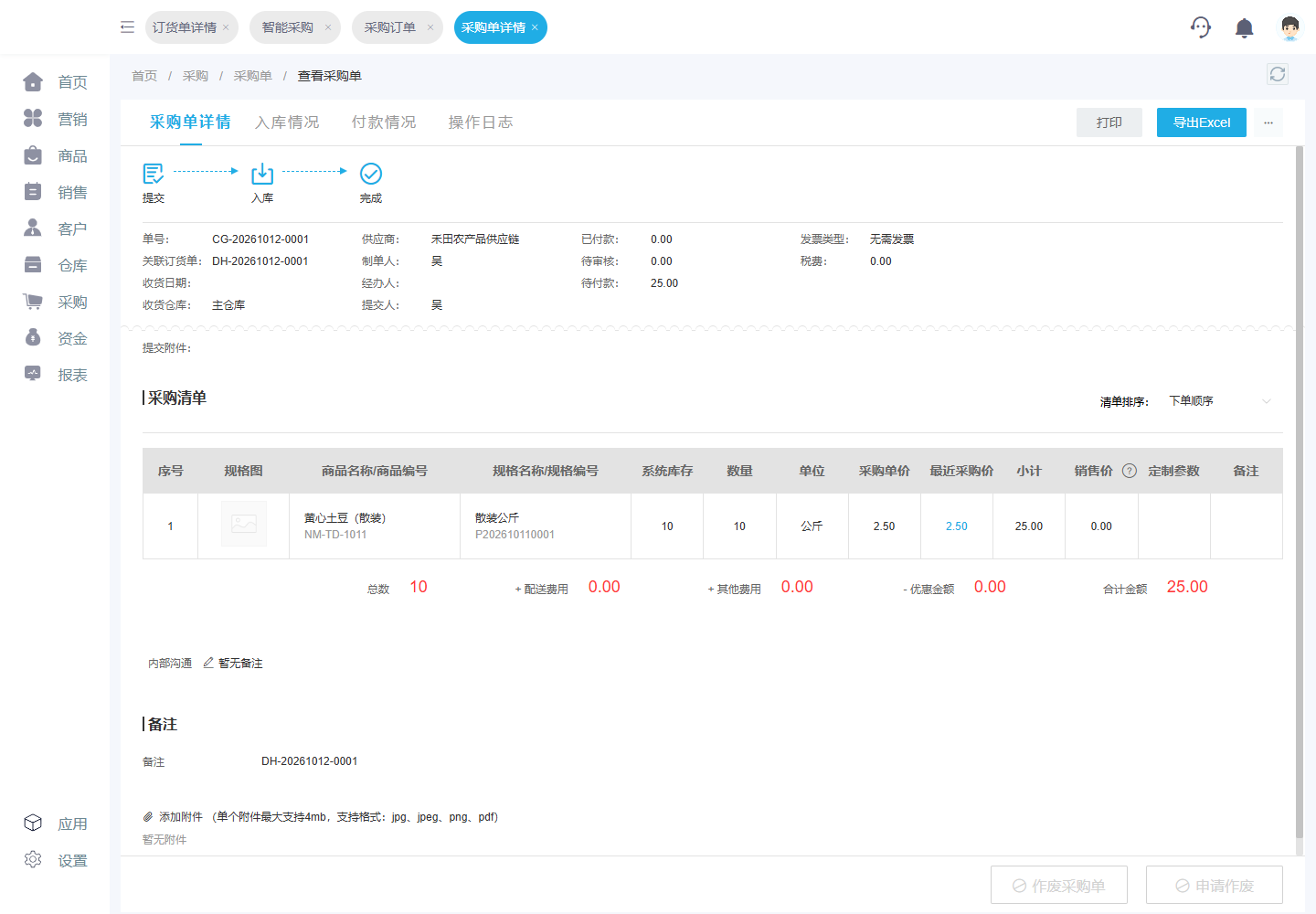Click 发票类型 value 无需发票
1316x914 pixels.
click(x=892, y=239)
